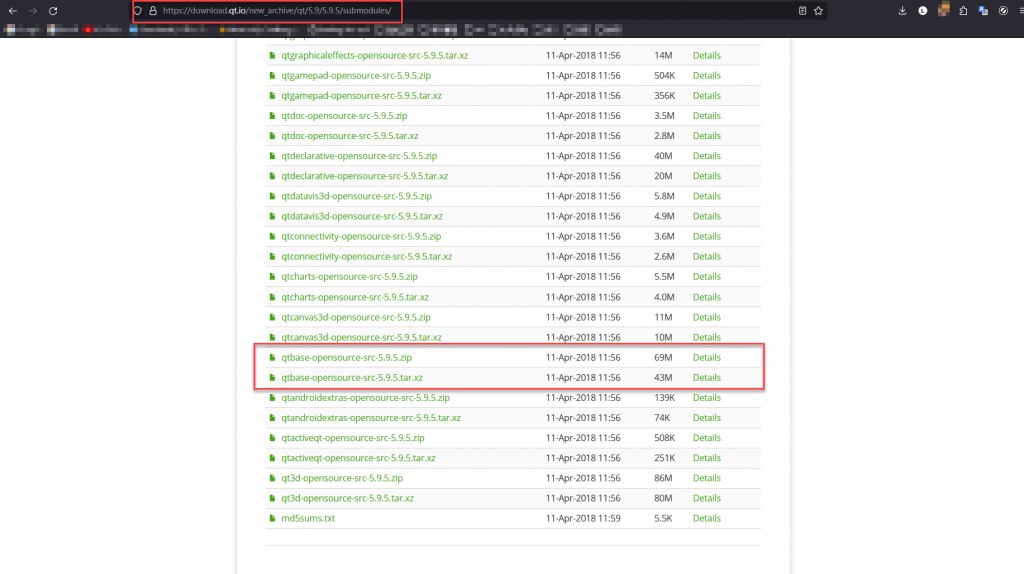This screenshot has height=574, width=1024.
Task: Open qtdeclarative-opensource-src-5.9.5.tar.xz link
Action: click(364, 176)
